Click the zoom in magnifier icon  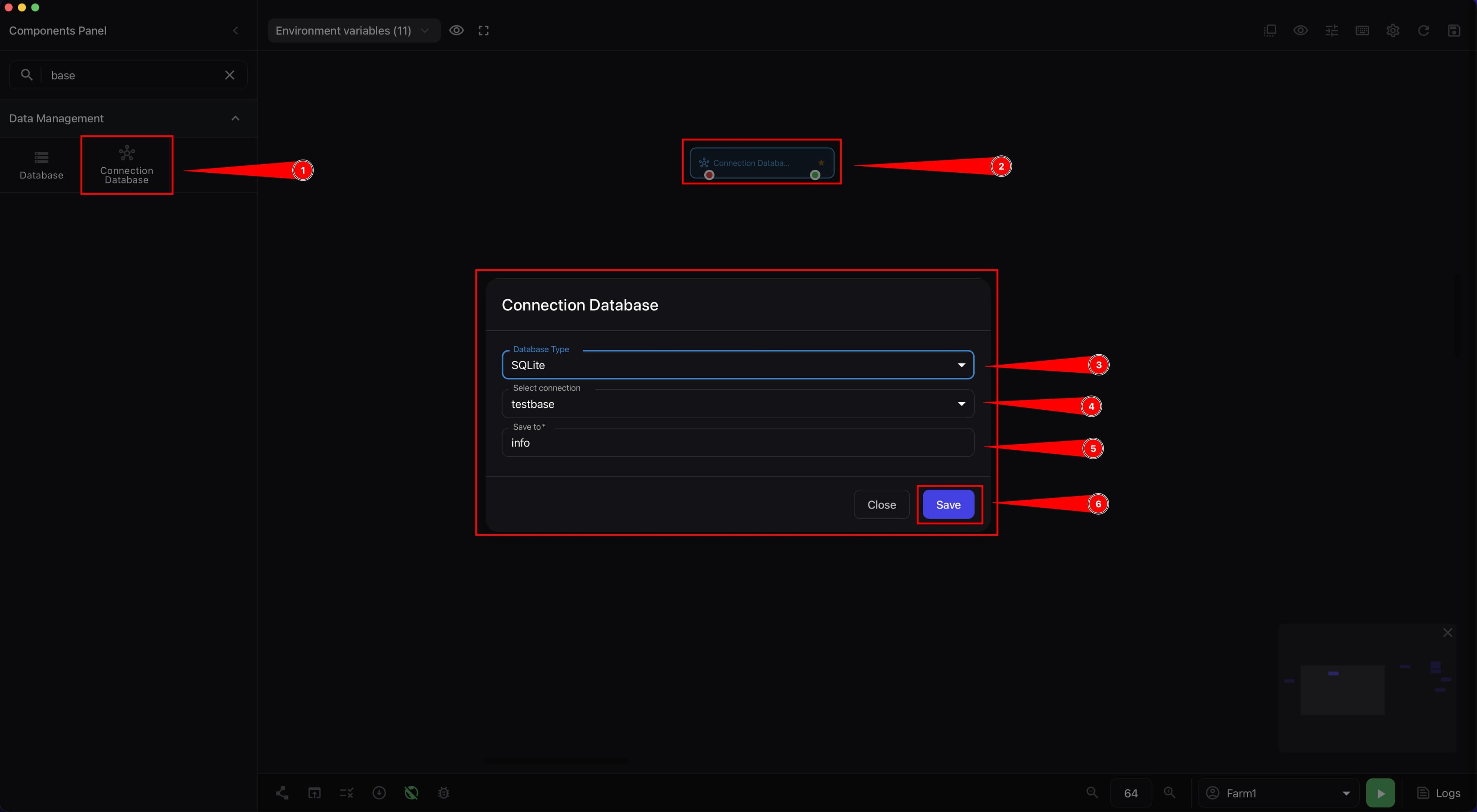click(x=1170, y=792)
